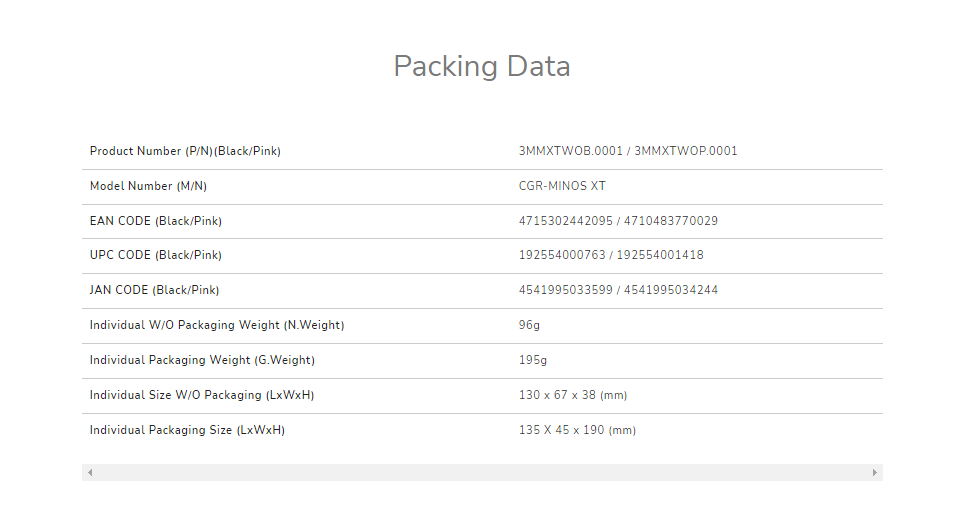Click the EAN CODE (Black/Pink) label
This screenshot has width=970, height=528.
coord(155,221)
